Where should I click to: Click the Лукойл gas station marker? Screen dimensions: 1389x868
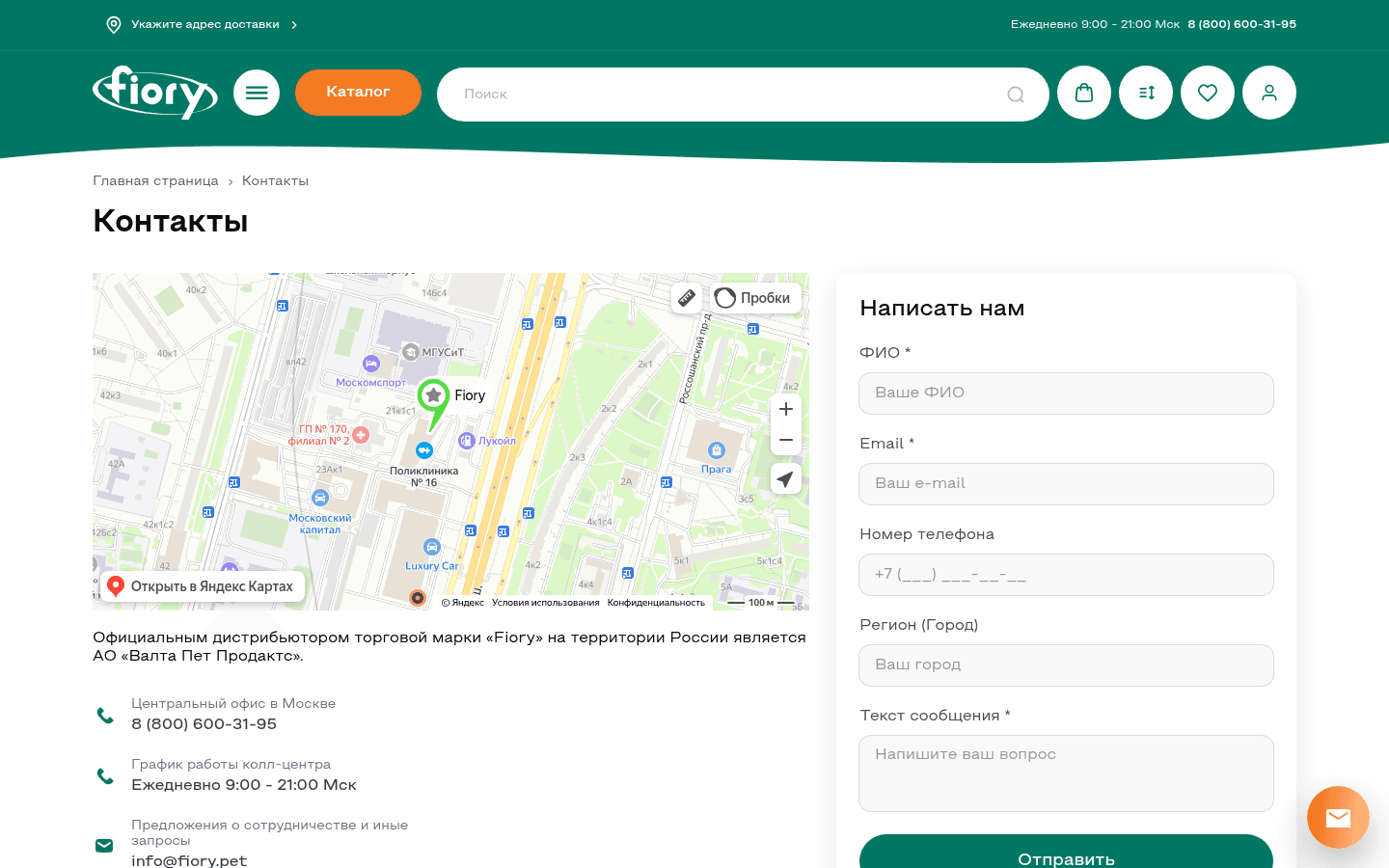(467, 441)
